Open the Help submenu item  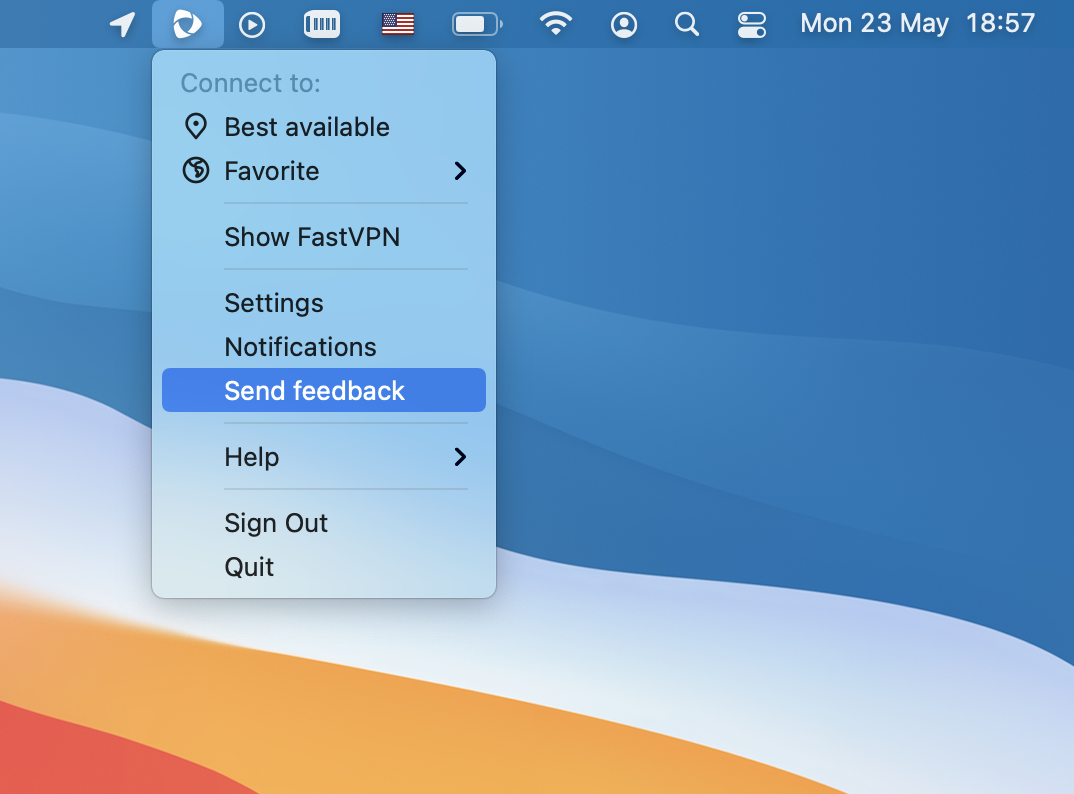[x=324, y=457]
